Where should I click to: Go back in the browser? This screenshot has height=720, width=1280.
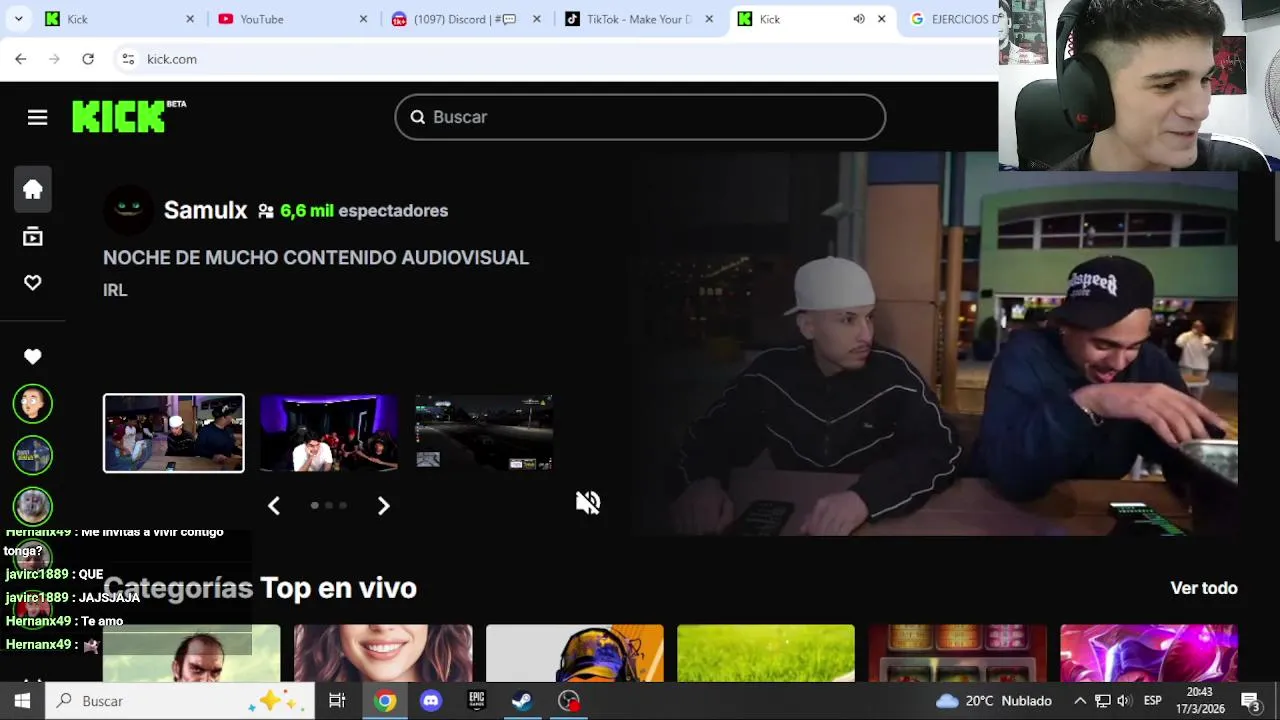click(21, 59)
